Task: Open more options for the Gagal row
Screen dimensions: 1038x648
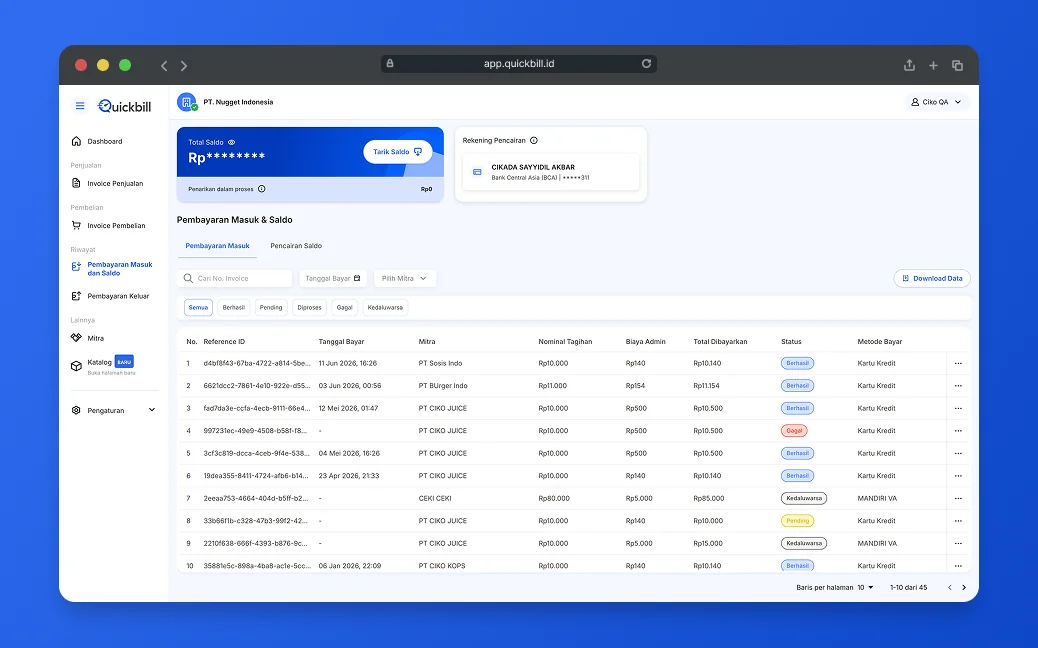Action: pos(958,431)
